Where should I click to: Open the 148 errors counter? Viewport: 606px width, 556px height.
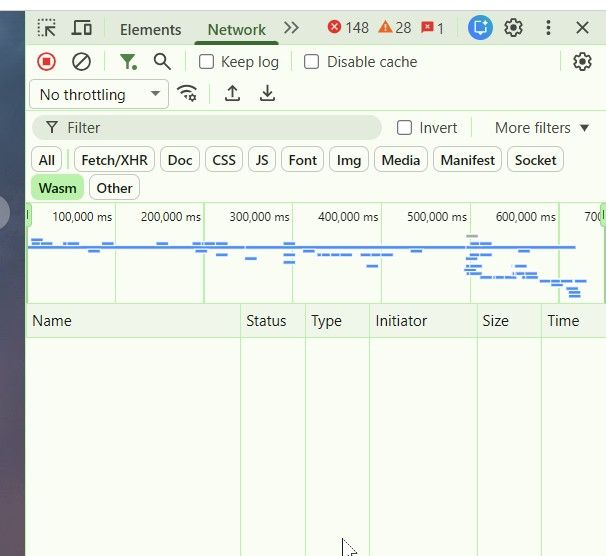tap(348, 28)
